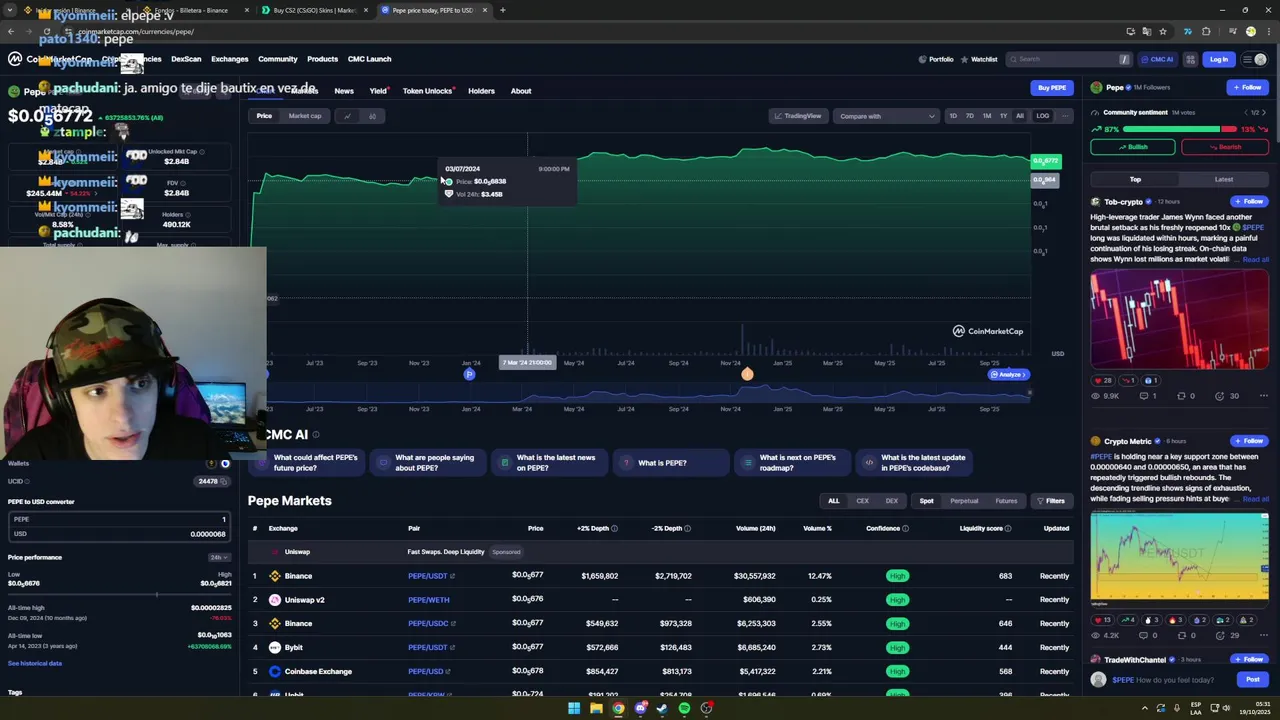Open Steam from Windows taskbar
Screen dimensions: 1280x720
coord(662,708)
